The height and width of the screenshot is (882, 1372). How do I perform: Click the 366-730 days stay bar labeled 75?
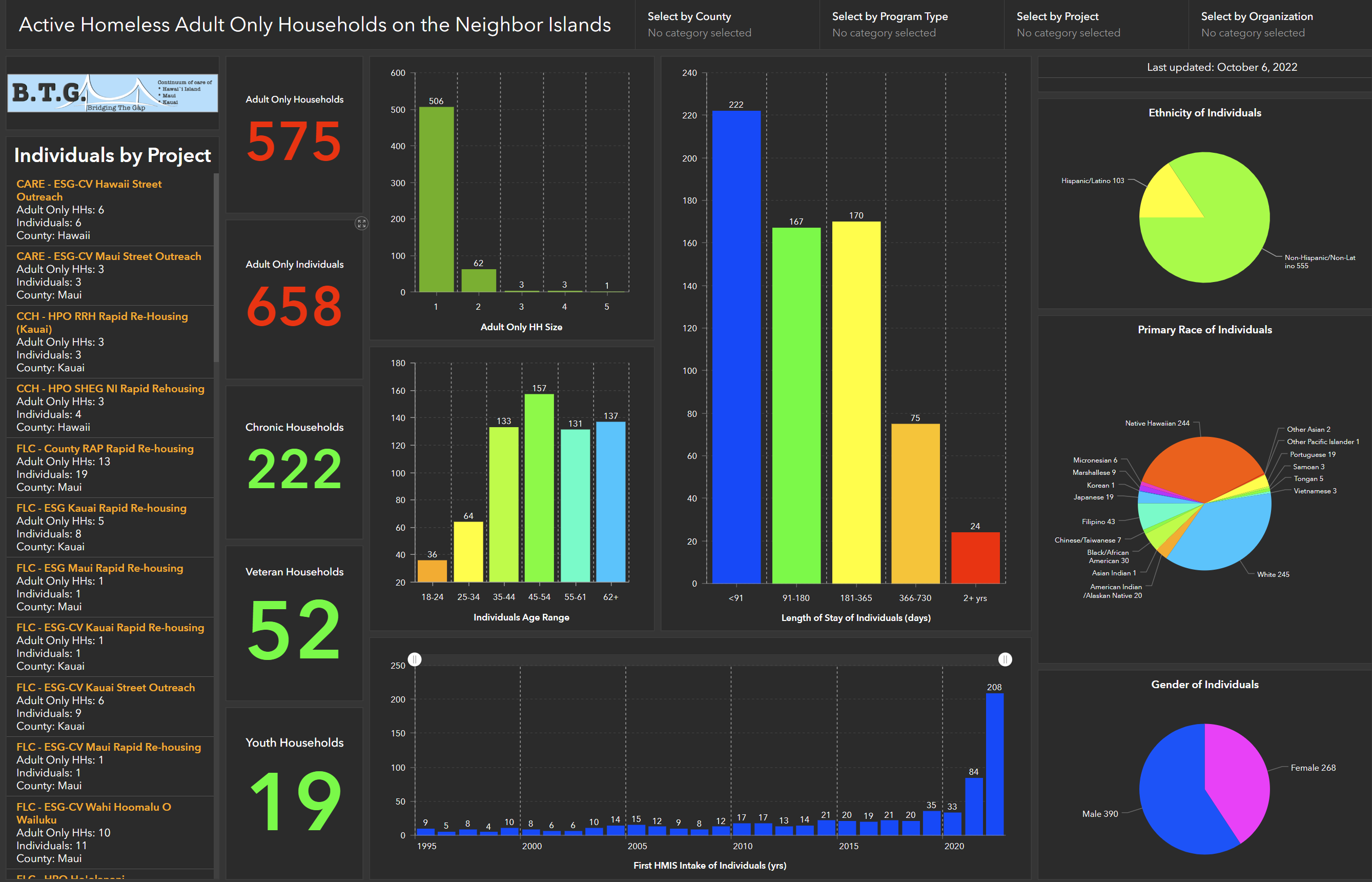pyautogui.click(x=915, y=504)
